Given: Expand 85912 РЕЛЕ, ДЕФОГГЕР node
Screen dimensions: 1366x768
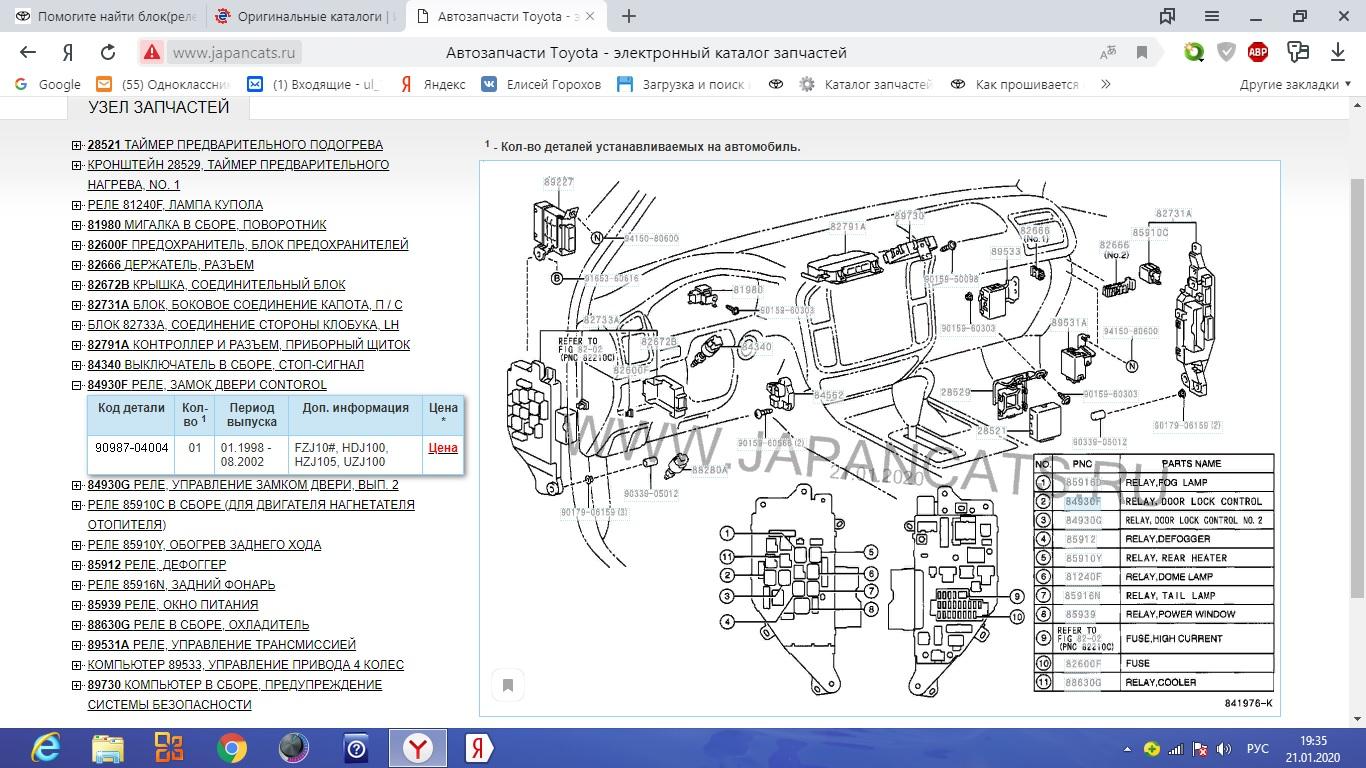Looking at the screenshot, I should (76, 565).
